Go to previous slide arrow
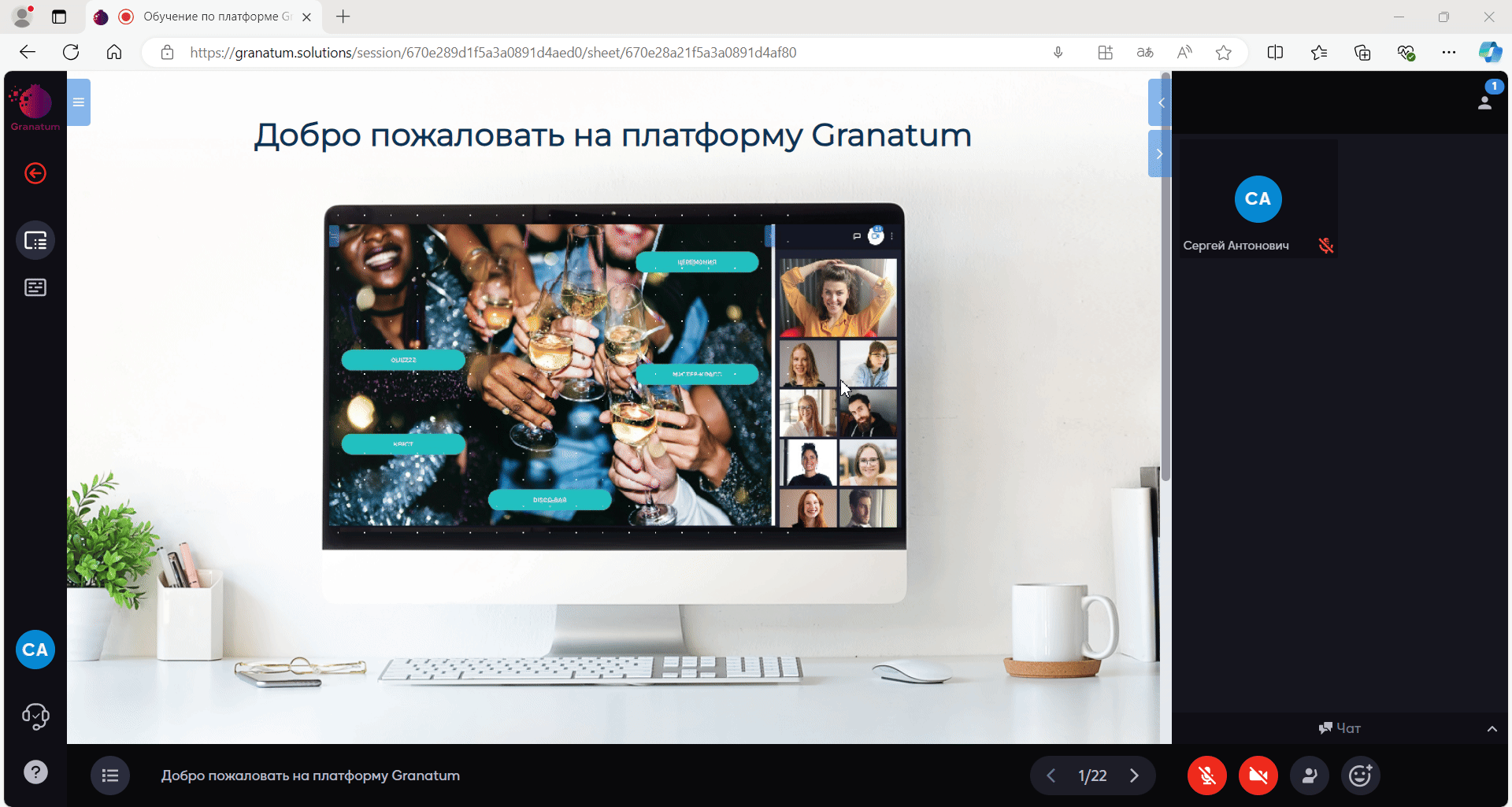 1051,776
